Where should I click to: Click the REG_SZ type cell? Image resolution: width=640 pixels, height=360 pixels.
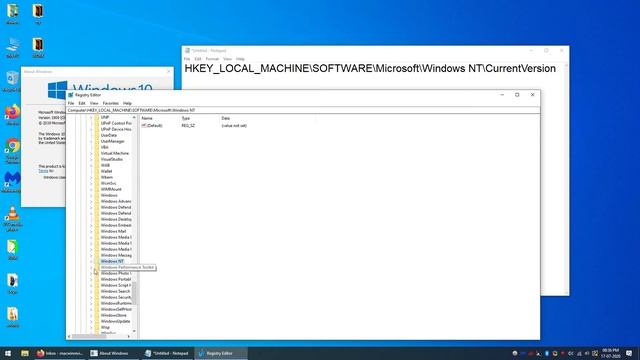coord(188,126)
